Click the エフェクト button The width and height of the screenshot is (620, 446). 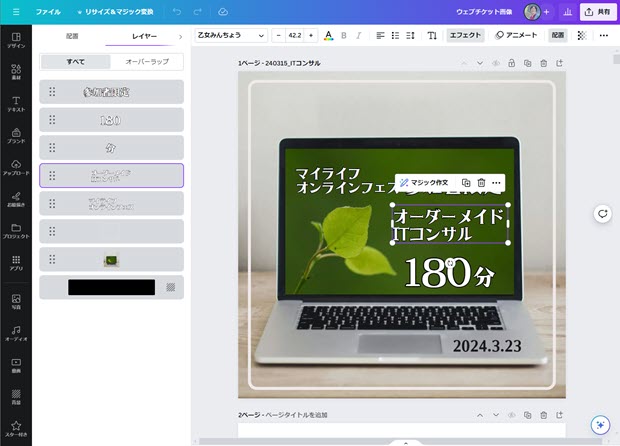point(465,35)
